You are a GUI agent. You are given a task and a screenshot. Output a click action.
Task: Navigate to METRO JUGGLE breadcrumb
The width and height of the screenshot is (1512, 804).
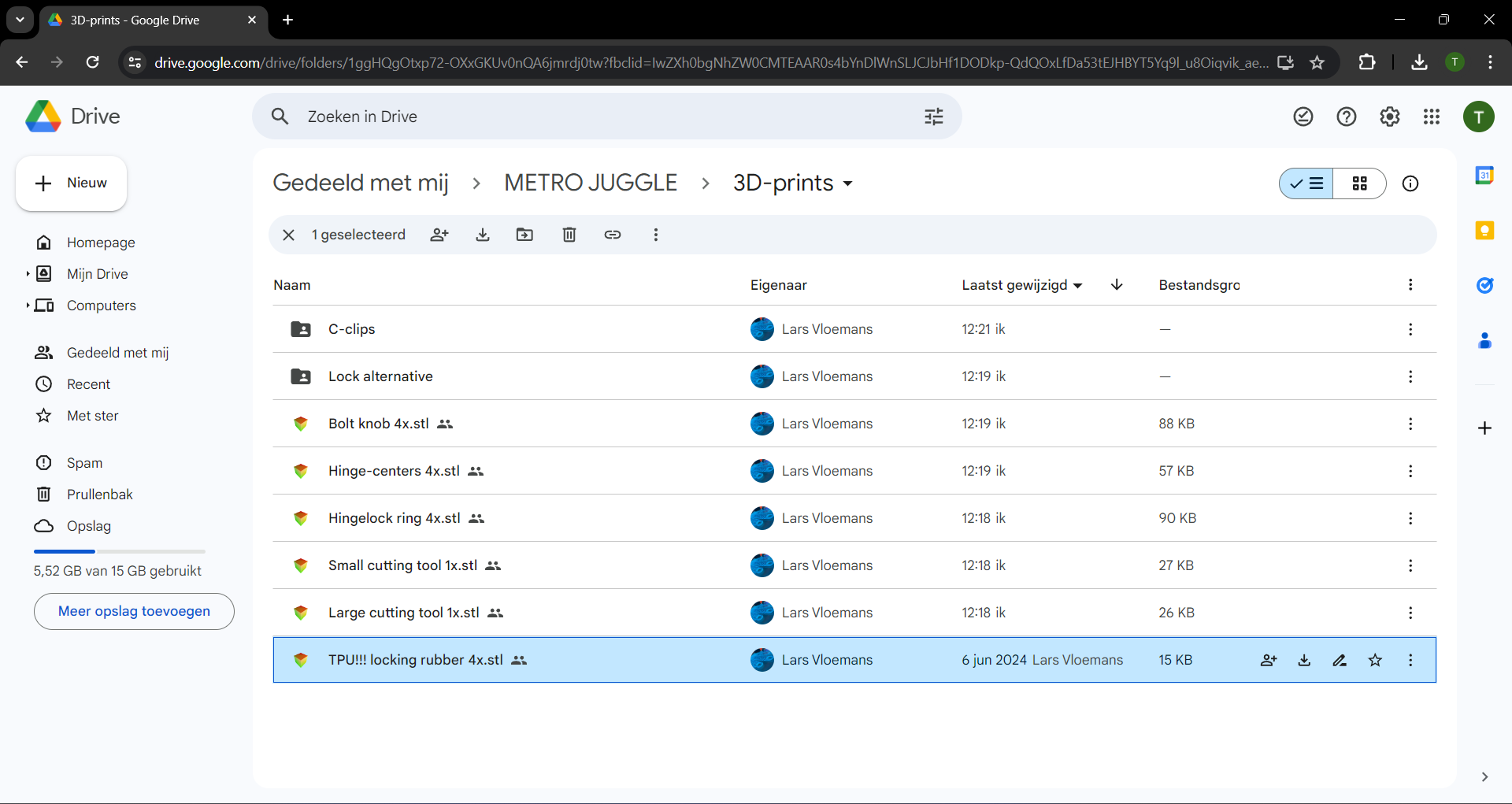(591, 183)
